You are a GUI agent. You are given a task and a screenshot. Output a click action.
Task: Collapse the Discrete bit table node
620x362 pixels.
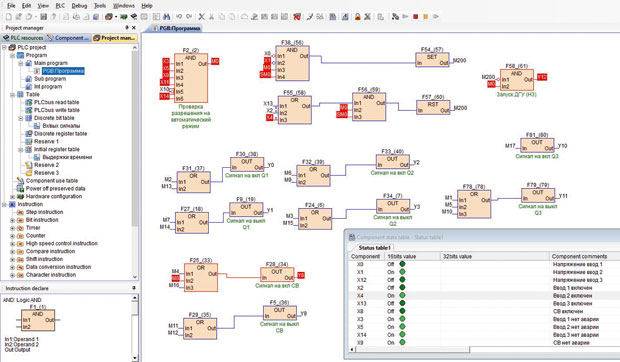coord(21,118)
